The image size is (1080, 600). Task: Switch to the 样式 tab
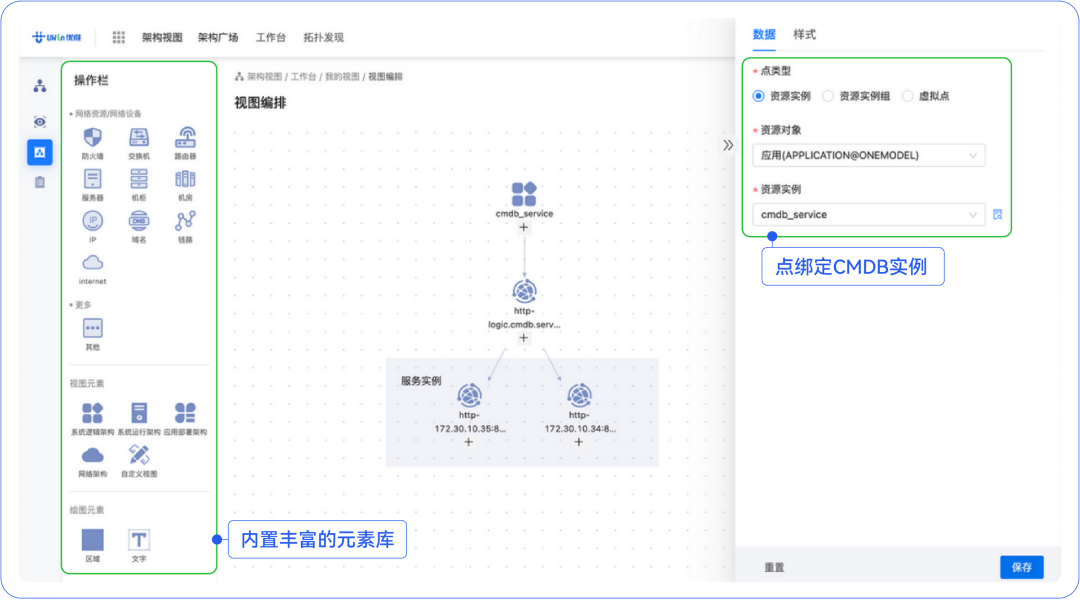pyautogui.click(x=804, y=34)
